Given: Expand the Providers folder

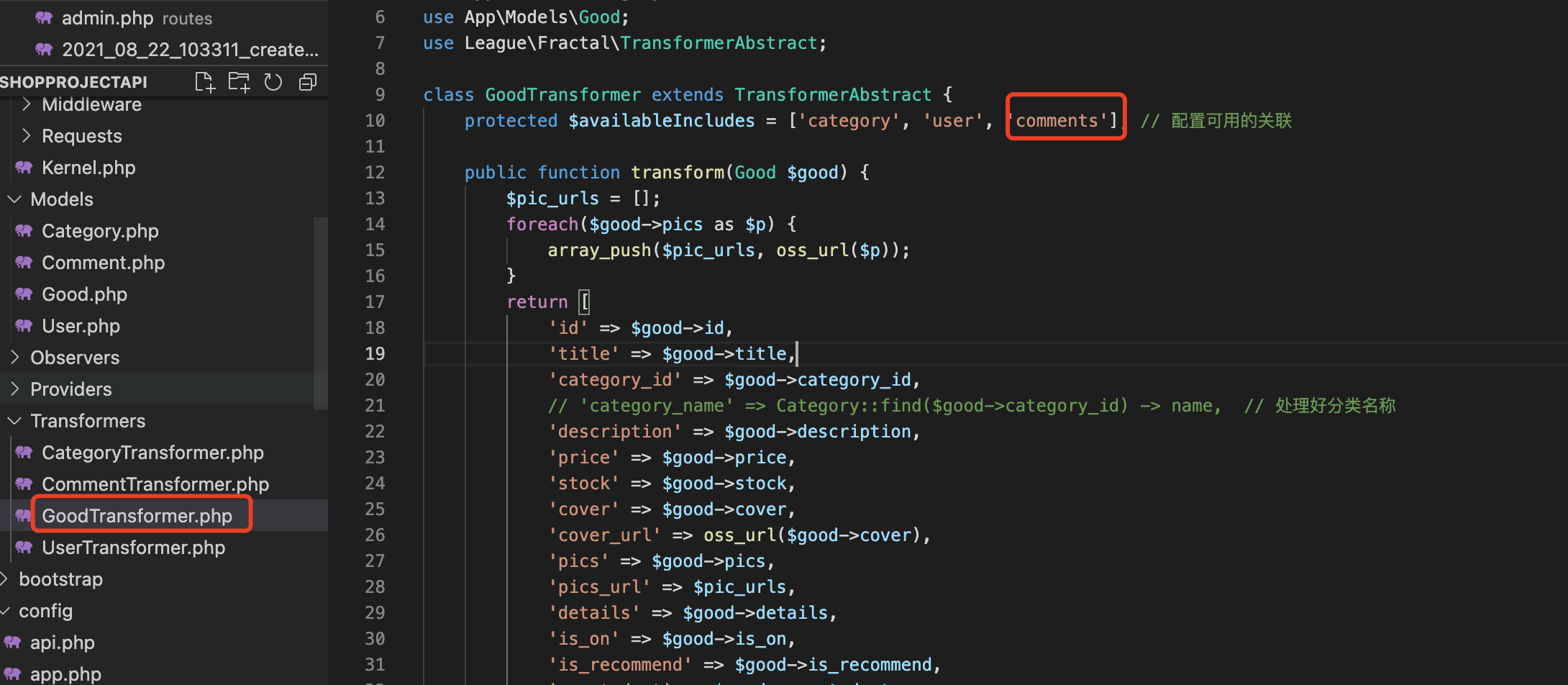Looking at the screenshot, I should [15, 389].
